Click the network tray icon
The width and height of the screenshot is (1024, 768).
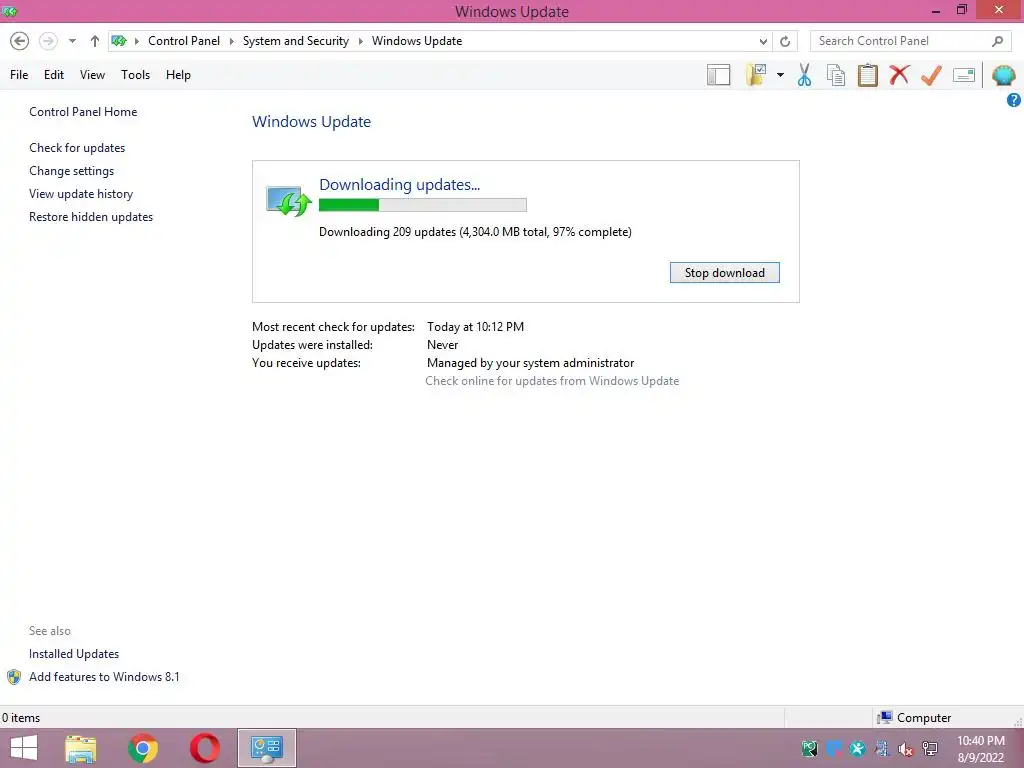tap(930, 749)
